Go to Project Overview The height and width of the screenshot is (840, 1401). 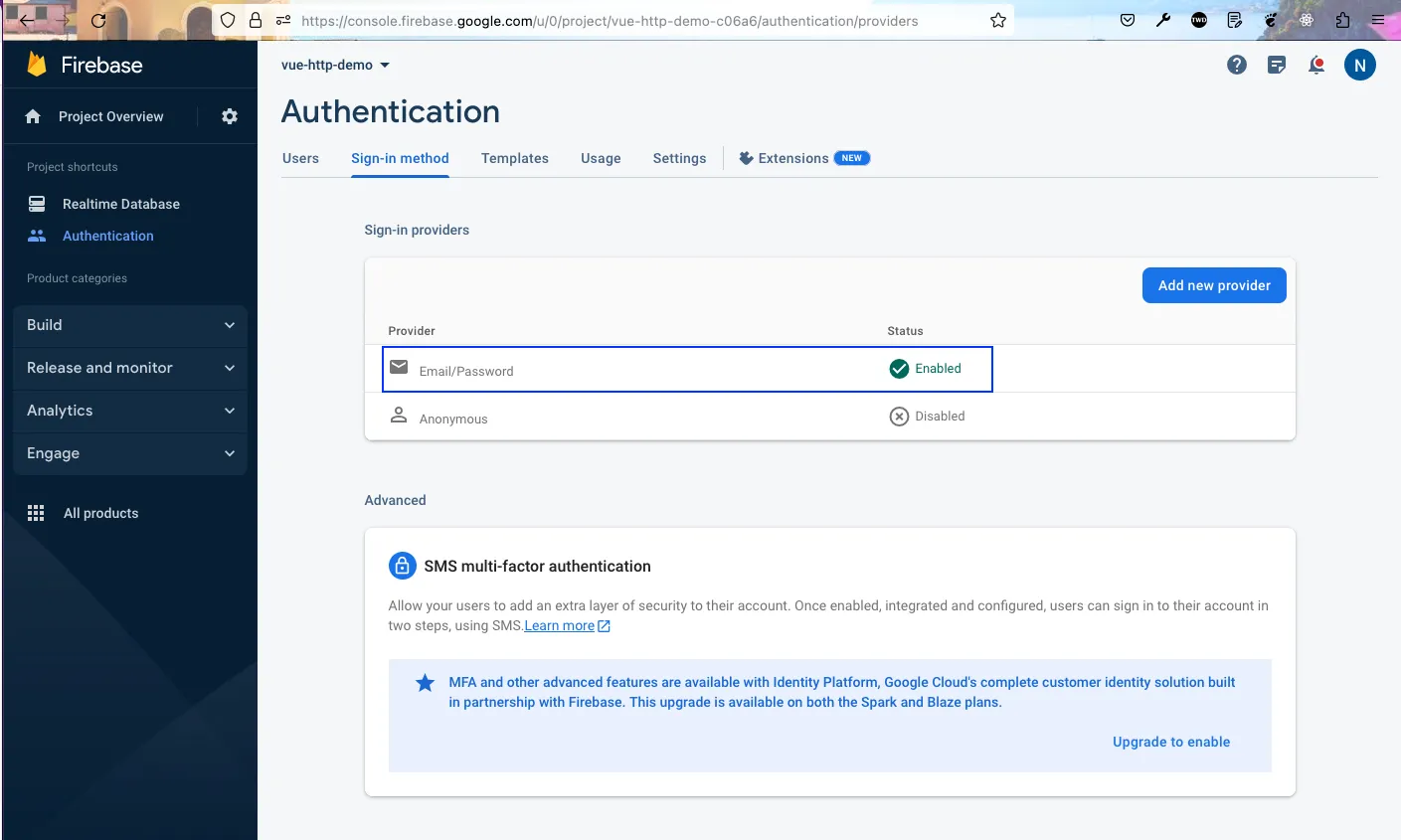(x=110, y=116)
